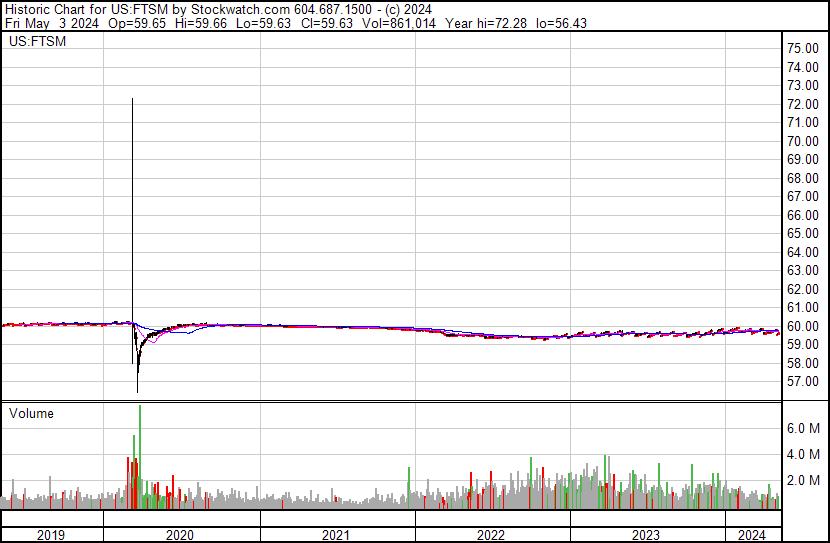
Task: Click the Volume panel label
Action: point(31,413)
